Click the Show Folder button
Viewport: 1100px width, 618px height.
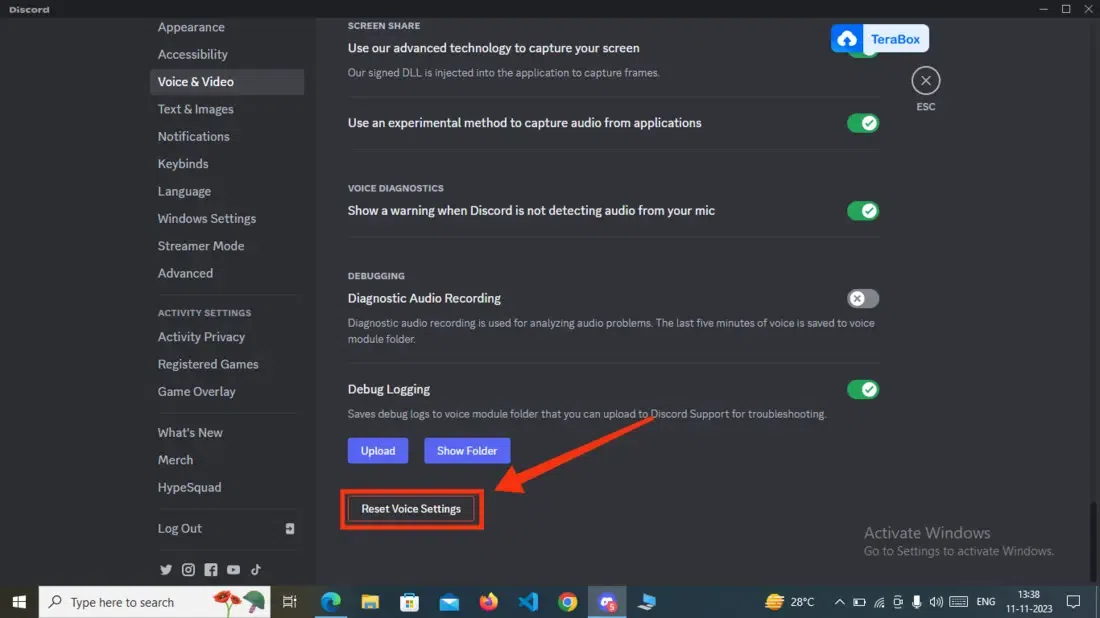click(467, 450)
